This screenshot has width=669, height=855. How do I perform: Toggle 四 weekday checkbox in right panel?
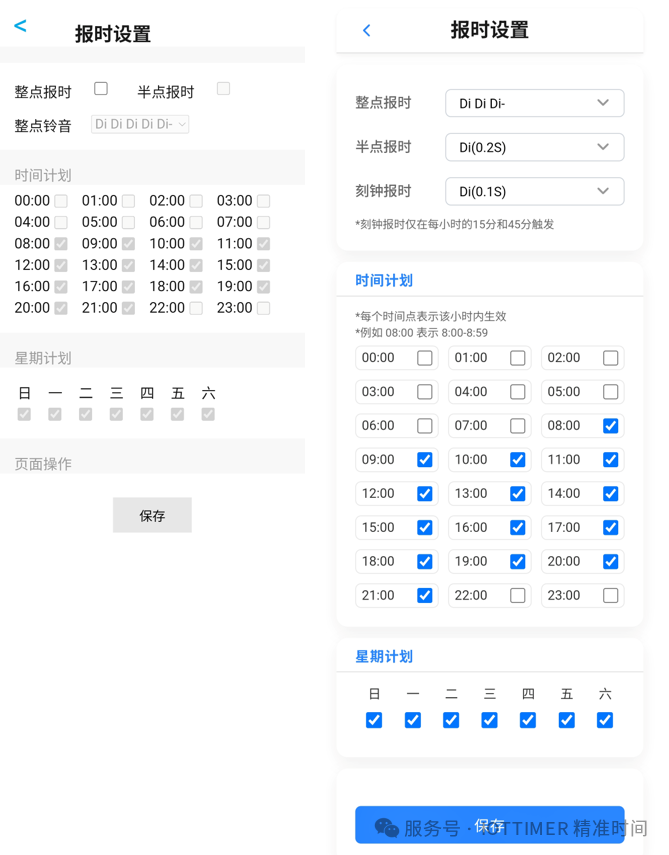528,720
